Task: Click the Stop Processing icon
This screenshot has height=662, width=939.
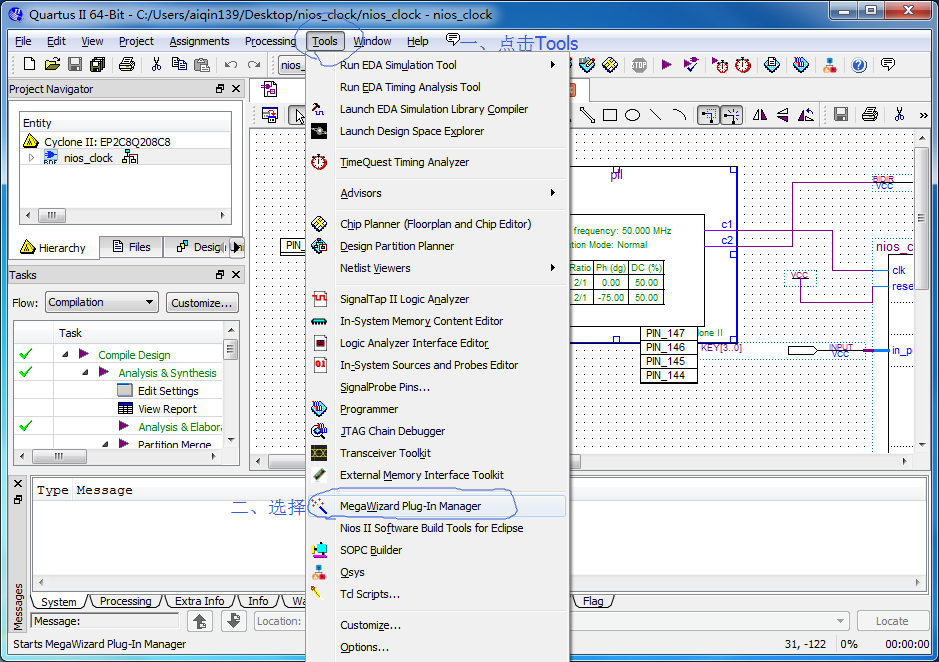Action: tap(639, 65)
